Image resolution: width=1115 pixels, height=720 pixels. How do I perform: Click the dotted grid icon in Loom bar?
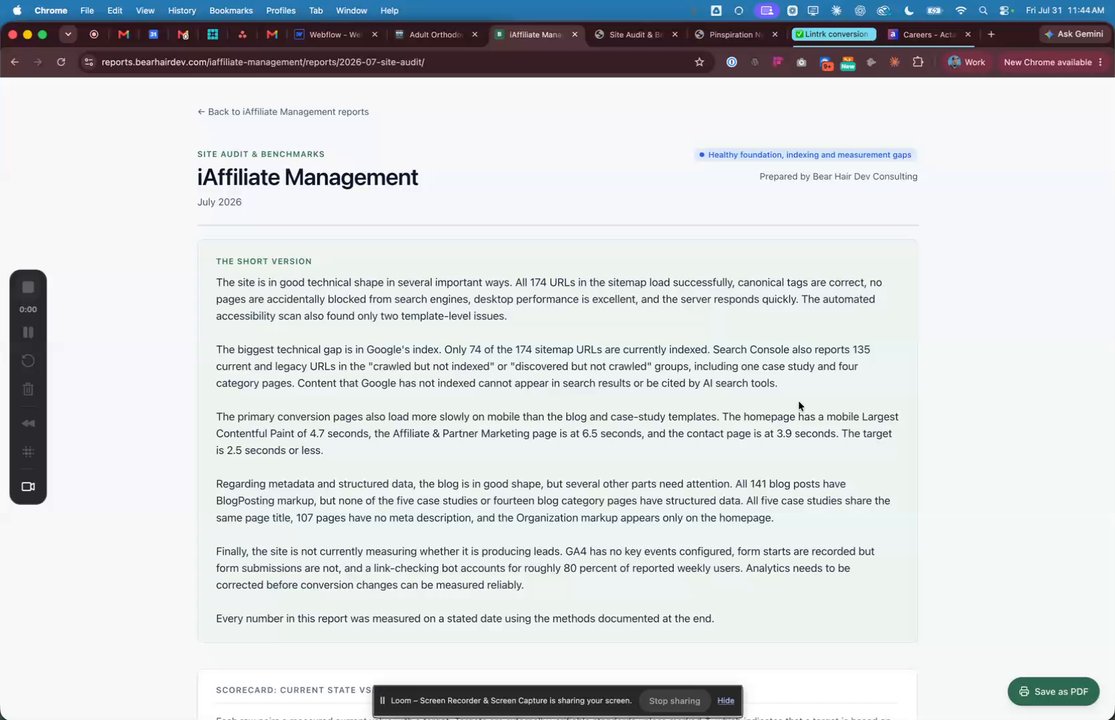[28, 452]
